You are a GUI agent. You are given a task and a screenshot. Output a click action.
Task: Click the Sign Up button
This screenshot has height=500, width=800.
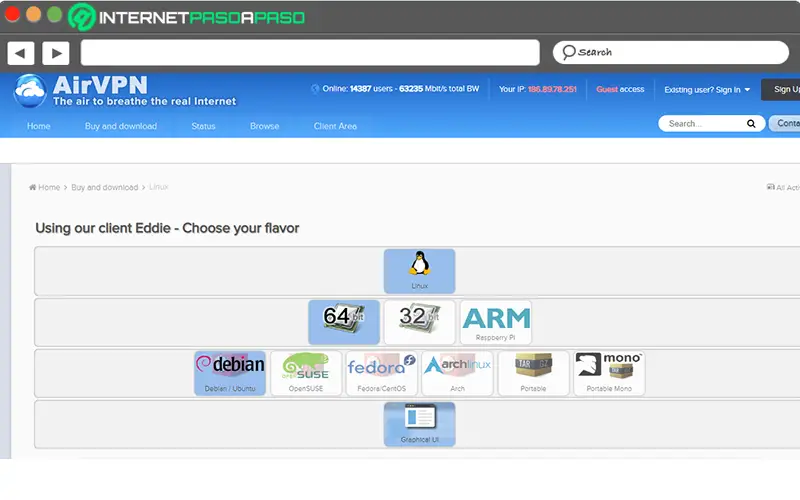pos(782,89)
